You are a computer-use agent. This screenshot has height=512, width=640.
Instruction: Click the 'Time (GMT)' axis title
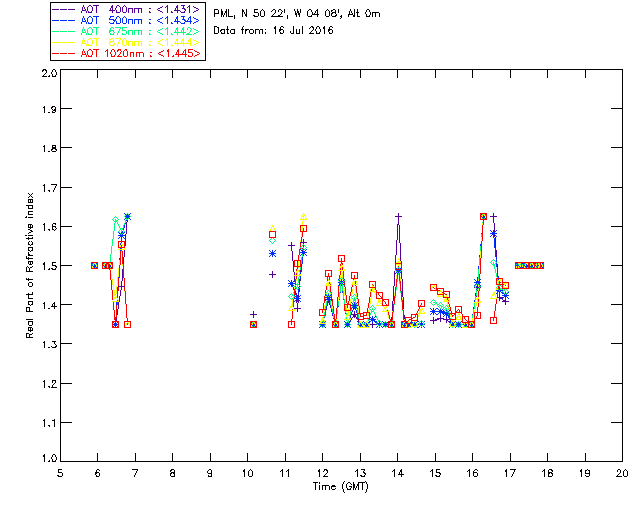coord(341,487)
